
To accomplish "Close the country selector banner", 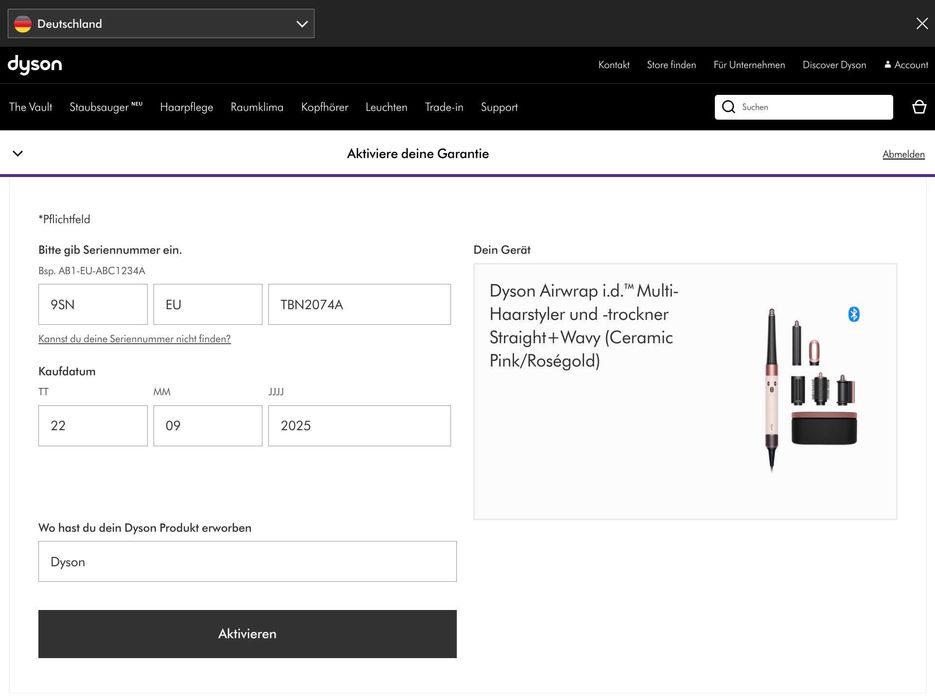I will [922, 23].
